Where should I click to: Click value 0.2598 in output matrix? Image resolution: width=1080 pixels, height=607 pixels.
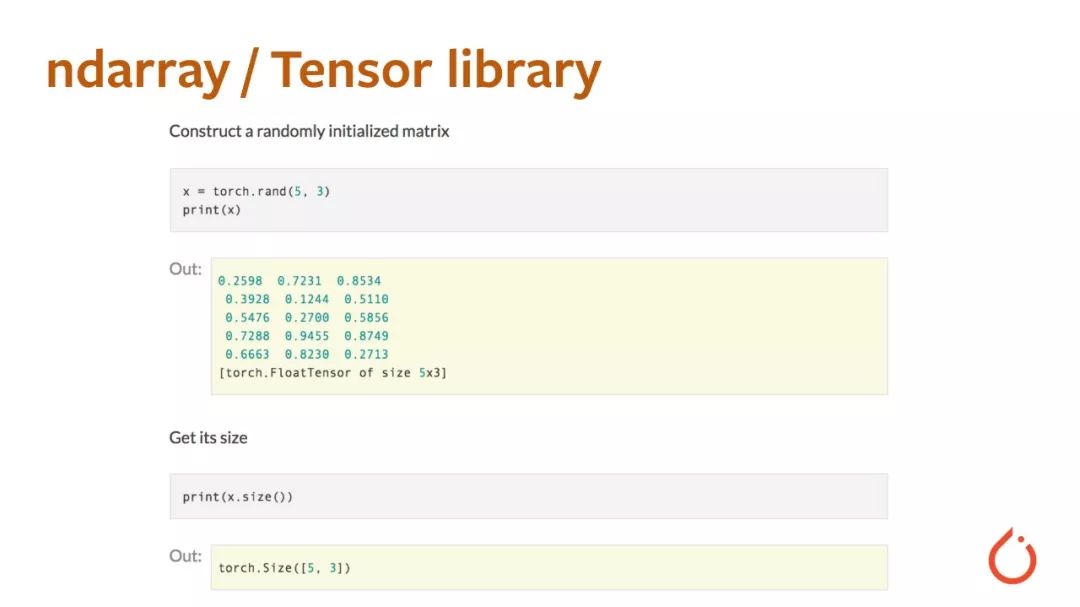[240, 280]
